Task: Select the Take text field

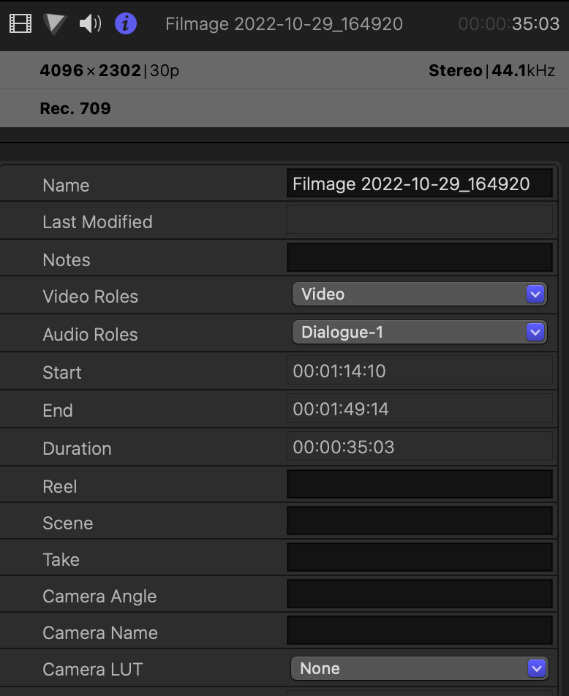Action: coord(419,558)
